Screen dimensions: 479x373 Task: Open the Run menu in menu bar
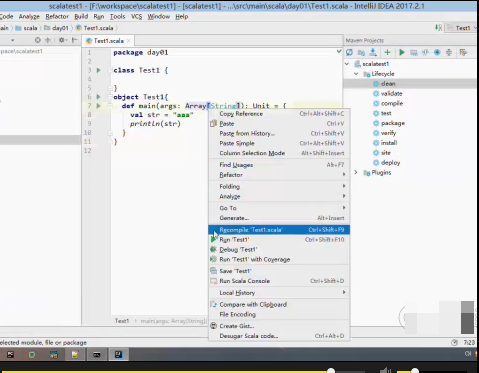pos(99,16)
